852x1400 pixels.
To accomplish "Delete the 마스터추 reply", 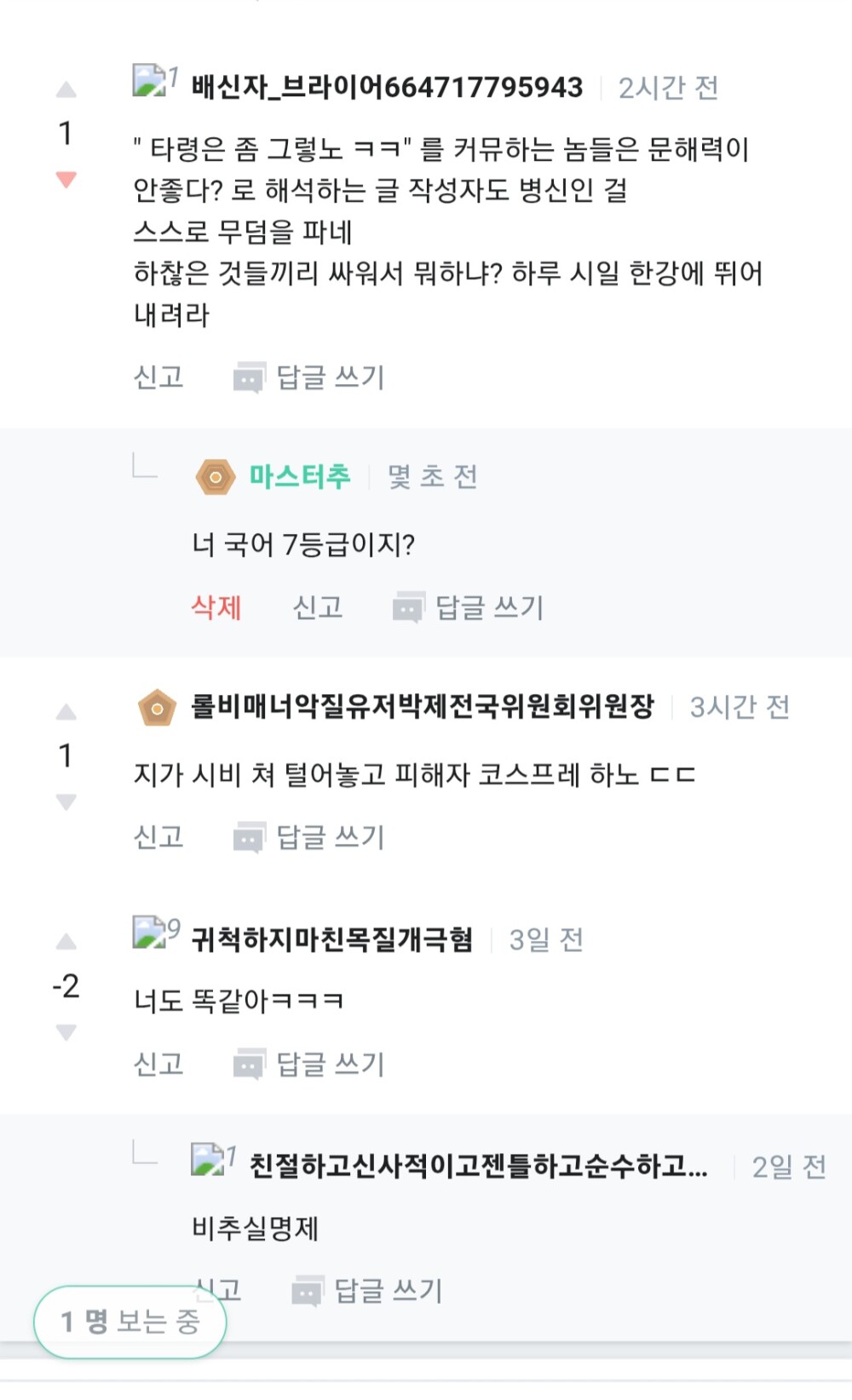I will click(x=216, y=607).
